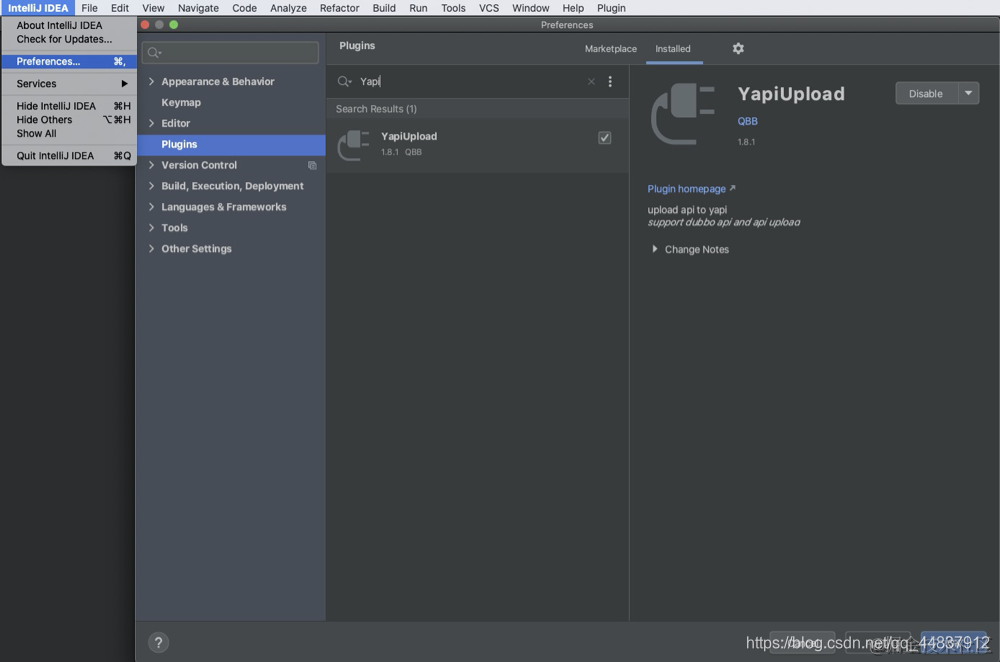This screenshot has width=1000, height=662.
Task: Expand the Editor settings node
Action: (x=152, y=123)
